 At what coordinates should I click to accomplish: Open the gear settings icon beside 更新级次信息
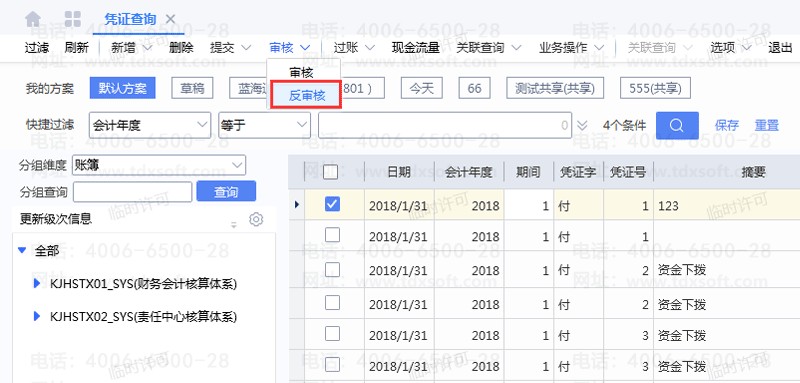[256, 219]
